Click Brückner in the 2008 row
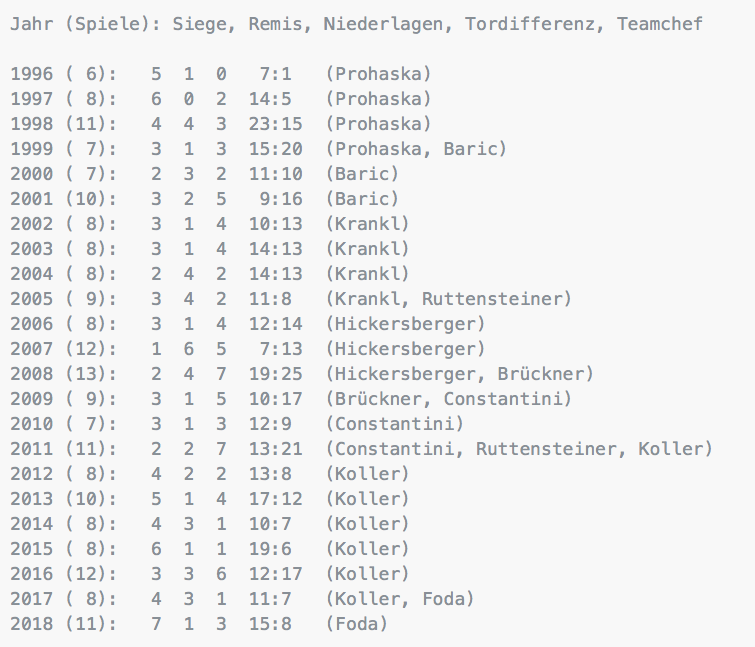755x647 pixels. (540, 375)
